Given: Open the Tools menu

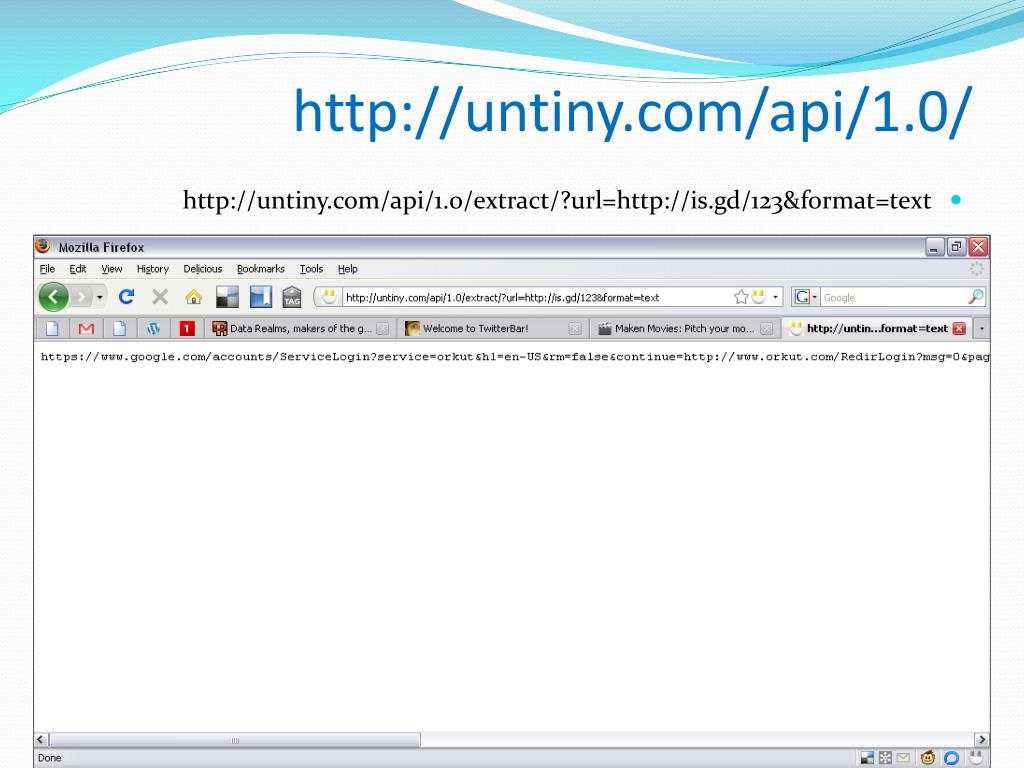Looking at the screenshot, I should pos(312,269).
